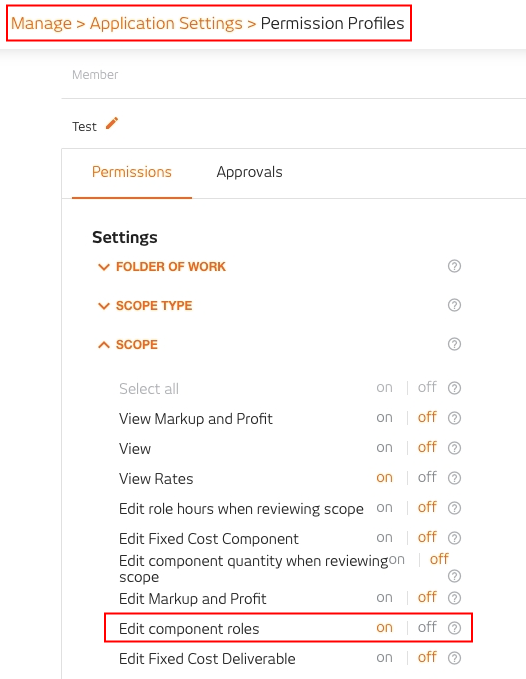This screenshot has height=679, width=526.
Task: Turn on View Markup and Profit
Action: (384, 418)
